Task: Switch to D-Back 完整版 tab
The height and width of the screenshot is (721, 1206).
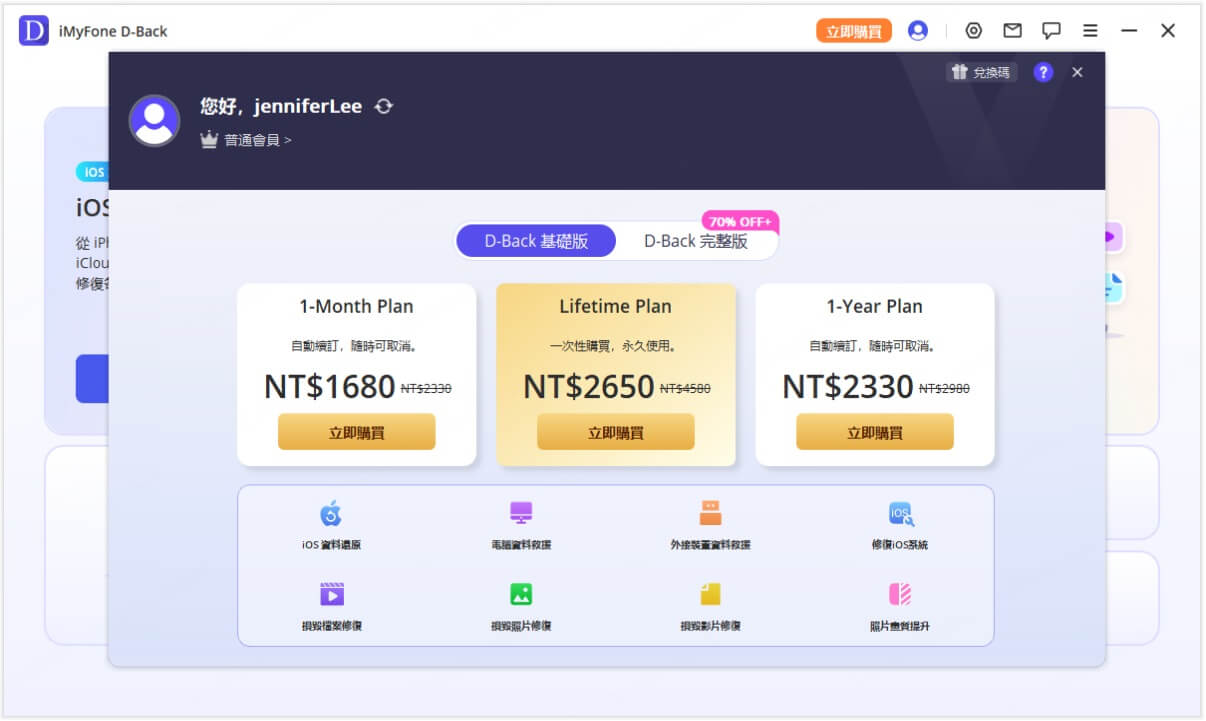Action: point(696,241)
